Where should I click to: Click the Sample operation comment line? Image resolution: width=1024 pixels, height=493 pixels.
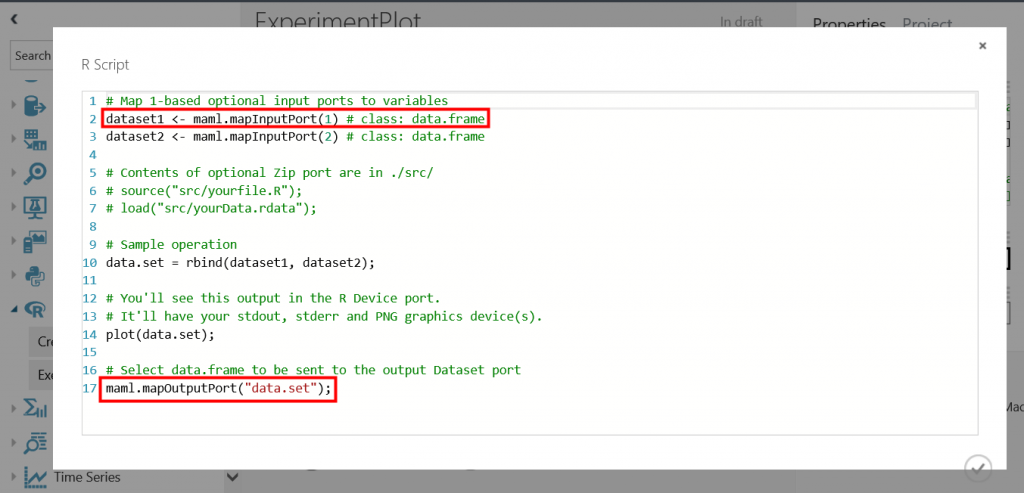click(171, 245)
